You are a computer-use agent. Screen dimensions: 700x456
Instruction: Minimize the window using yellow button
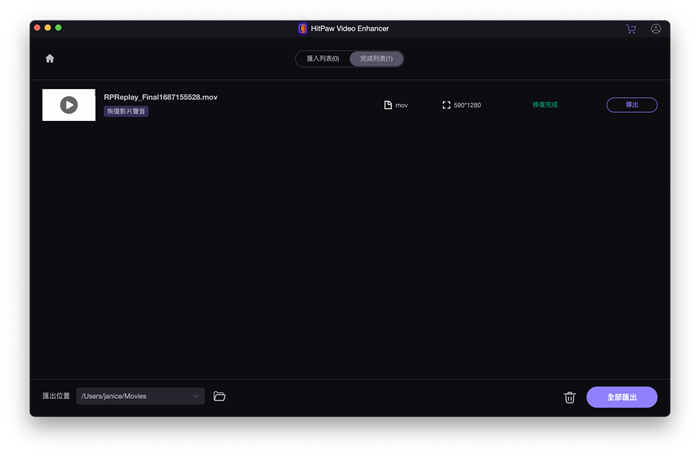[x=49, y=28]
